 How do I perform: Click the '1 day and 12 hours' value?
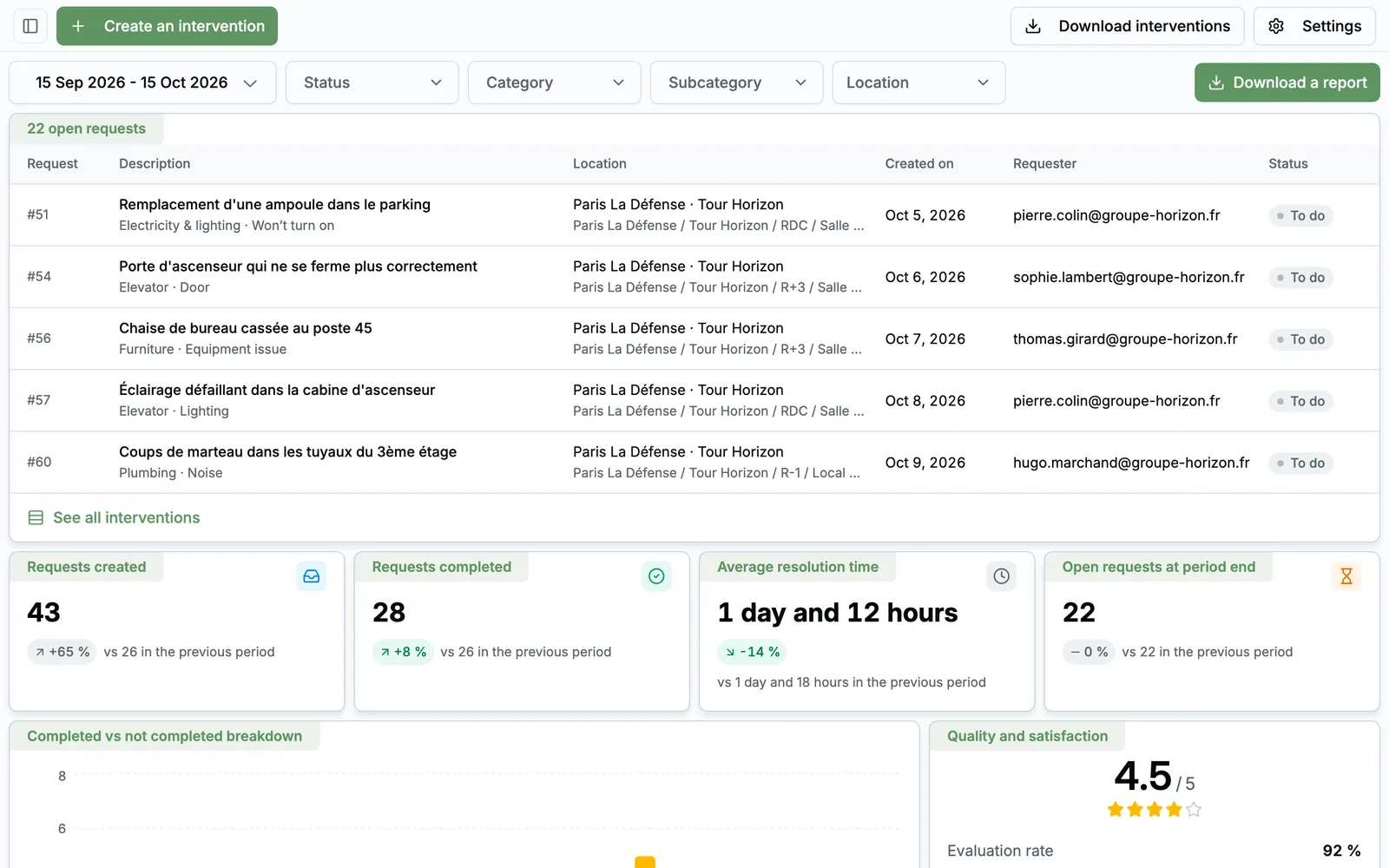click(x=838, y=613)
